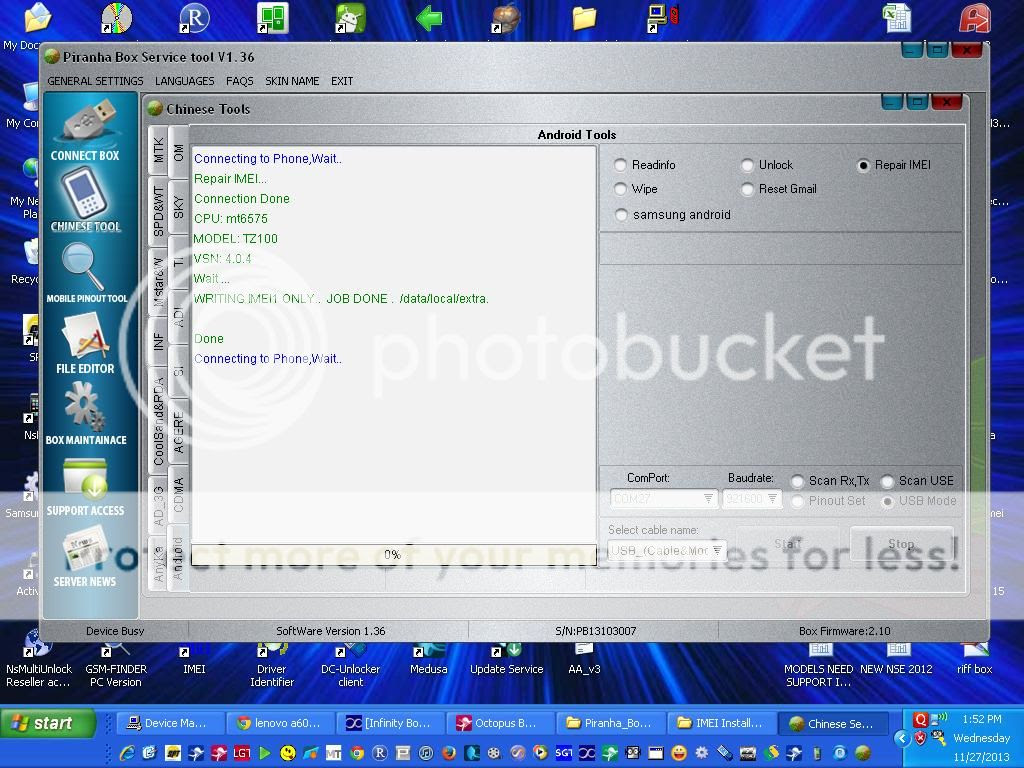This screenshot has width=1024, height=768.
Task: Open the R desktop shortcut icon
Action: pos(194,18)
